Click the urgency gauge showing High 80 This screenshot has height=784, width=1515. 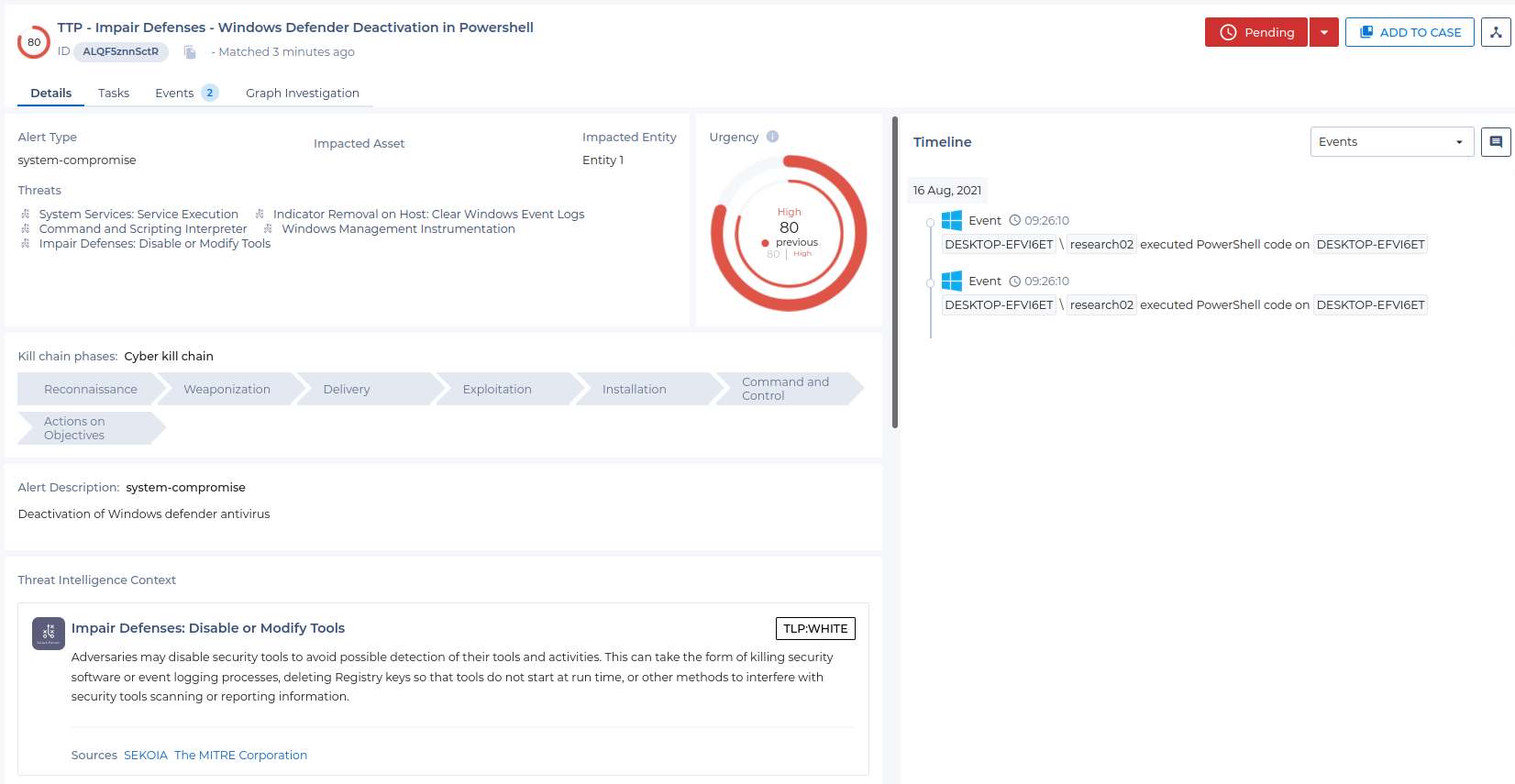tap(789, 233)
